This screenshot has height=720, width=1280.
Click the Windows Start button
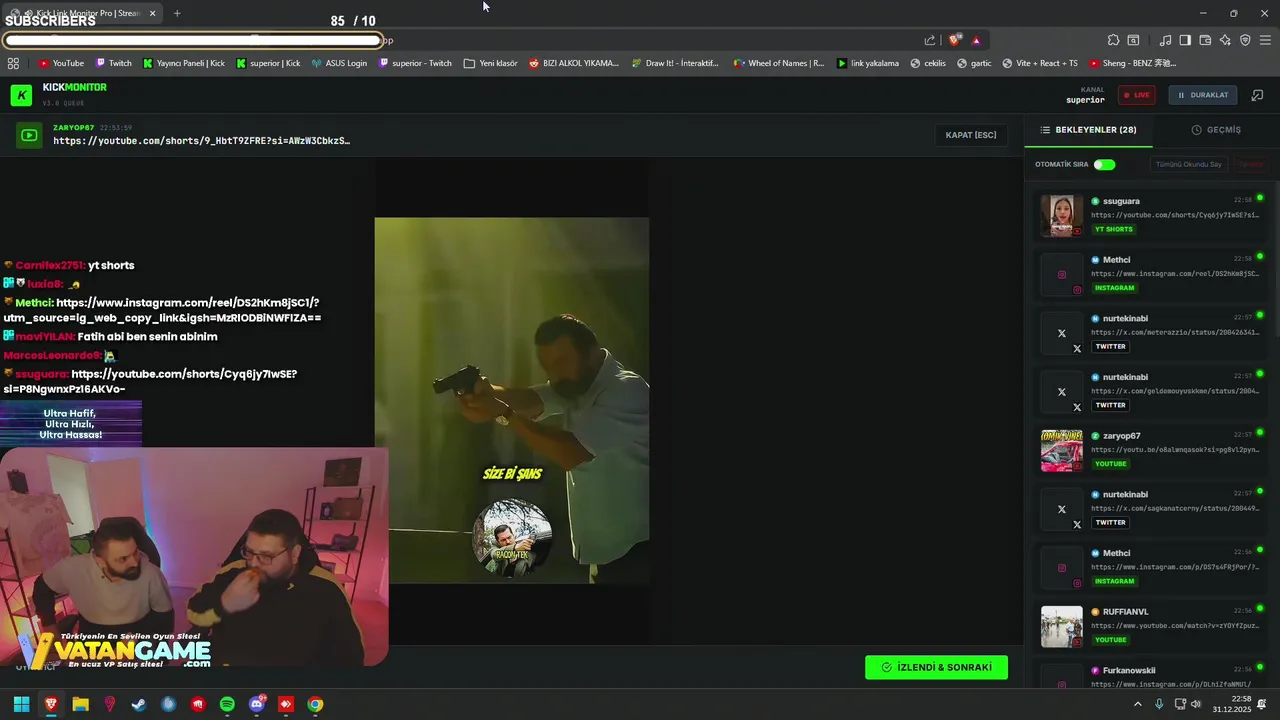click(21, 704)
